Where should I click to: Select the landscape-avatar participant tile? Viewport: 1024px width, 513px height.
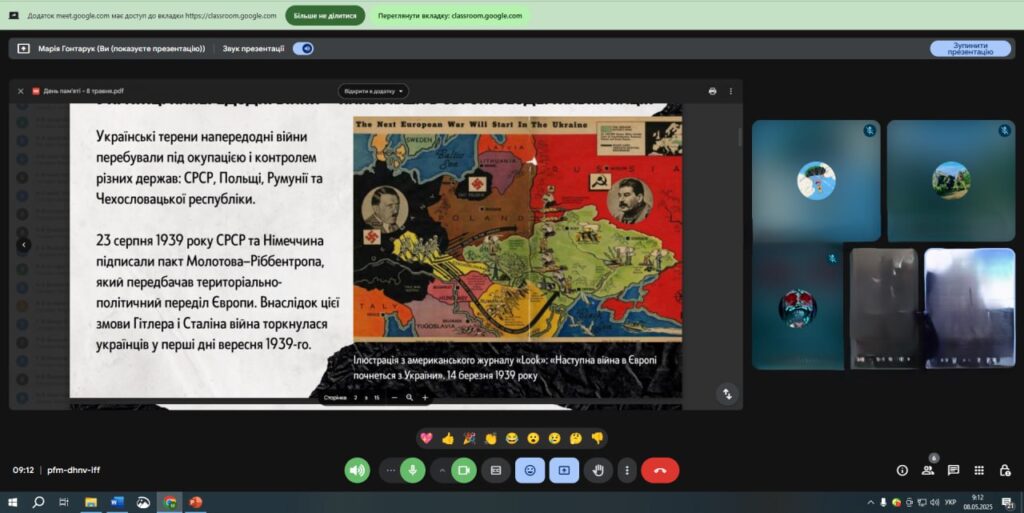[x=951, y=181]
